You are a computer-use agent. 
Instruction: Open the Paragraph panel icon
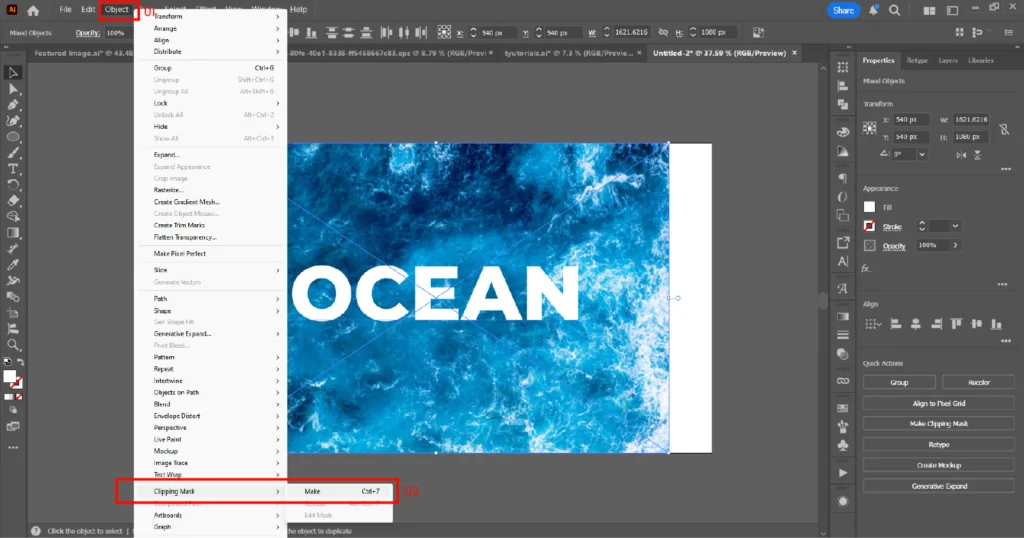842,178
